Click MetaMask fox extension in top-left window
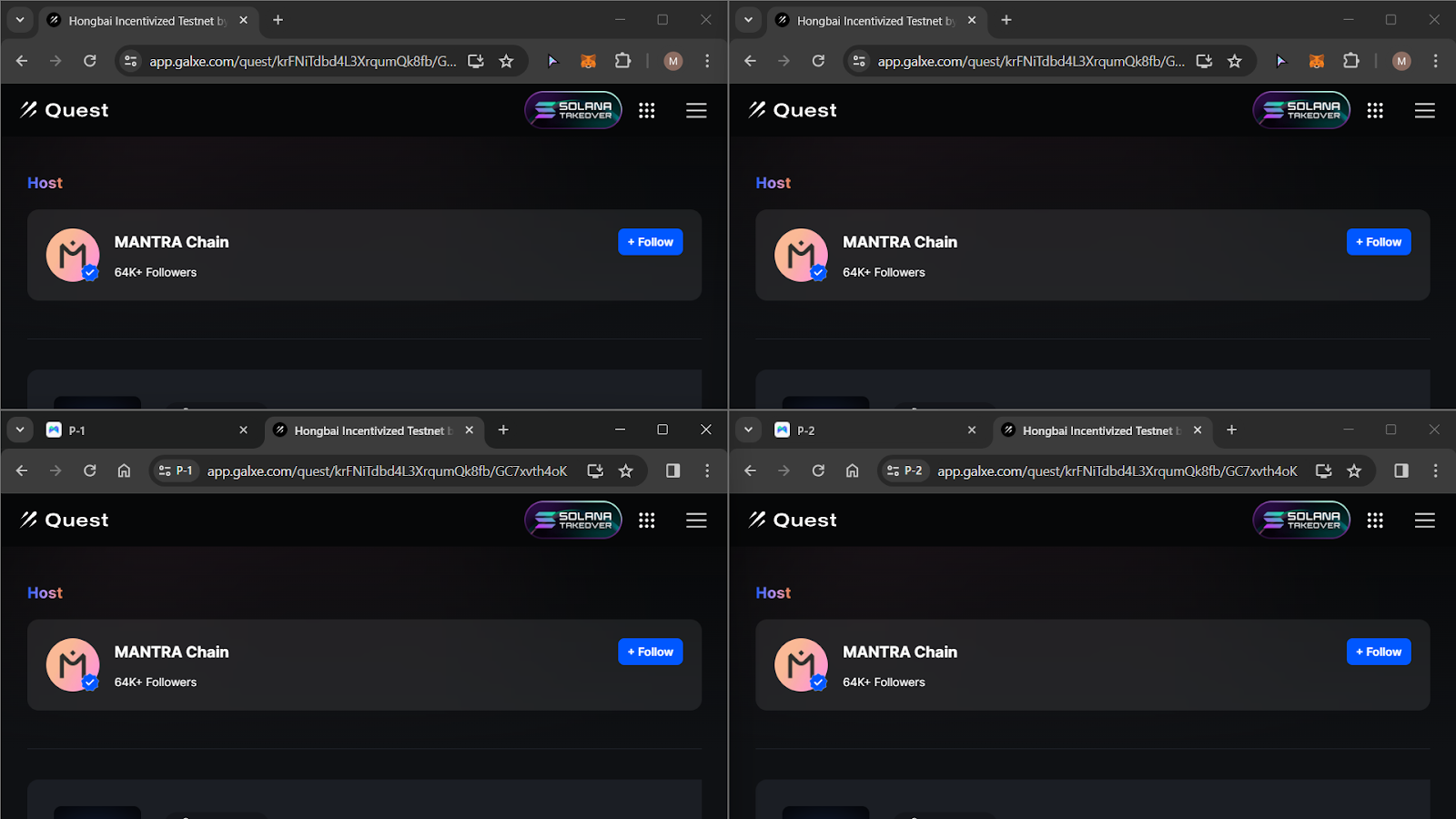Image resolution: width=1456 pixels, height=819 pixels. [589, 61]
